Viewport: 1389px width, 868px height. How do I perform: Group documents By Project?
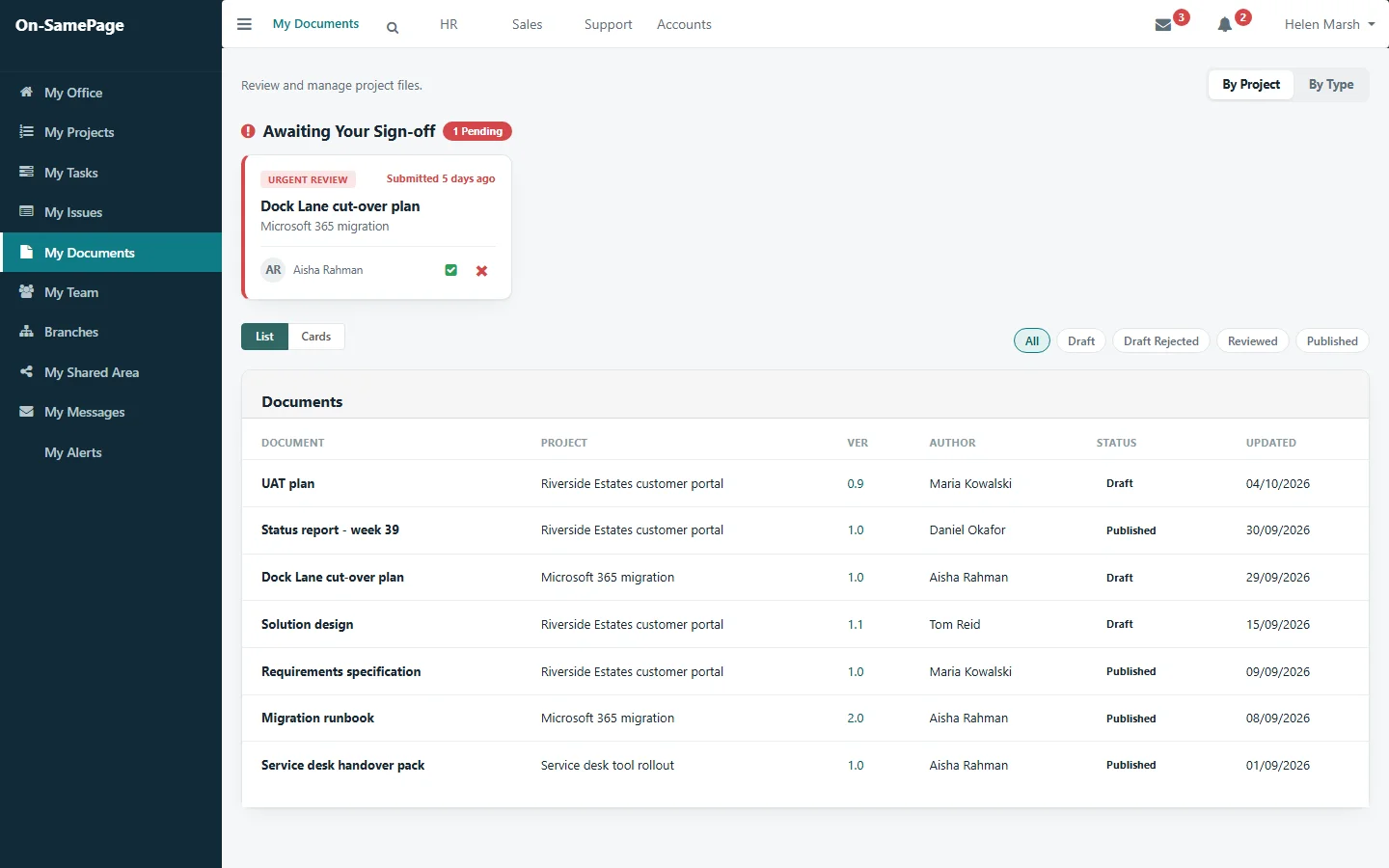coord(1251,85)
